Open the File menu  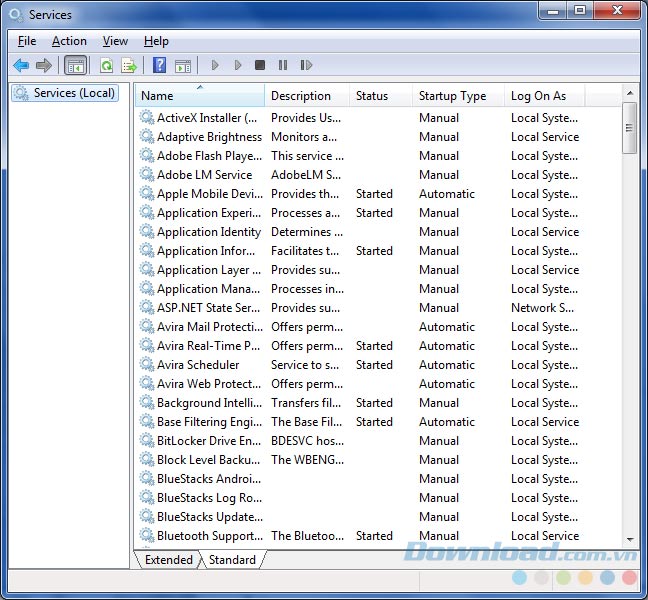(27, 41)
